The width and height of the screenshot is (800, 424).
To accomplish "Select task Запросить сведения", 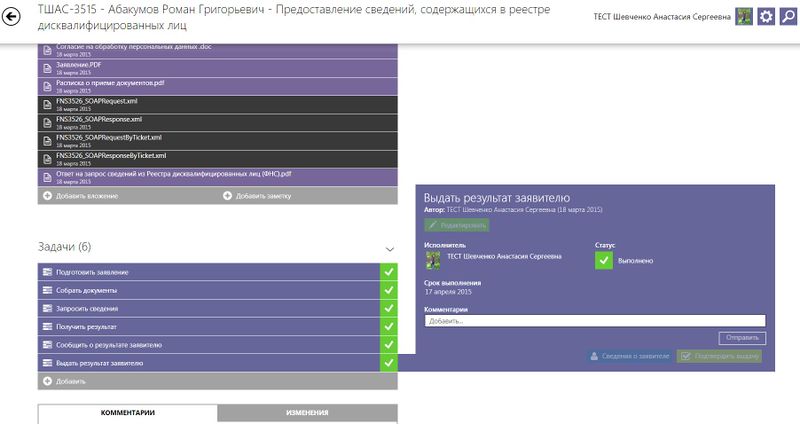I will (209, 308).
